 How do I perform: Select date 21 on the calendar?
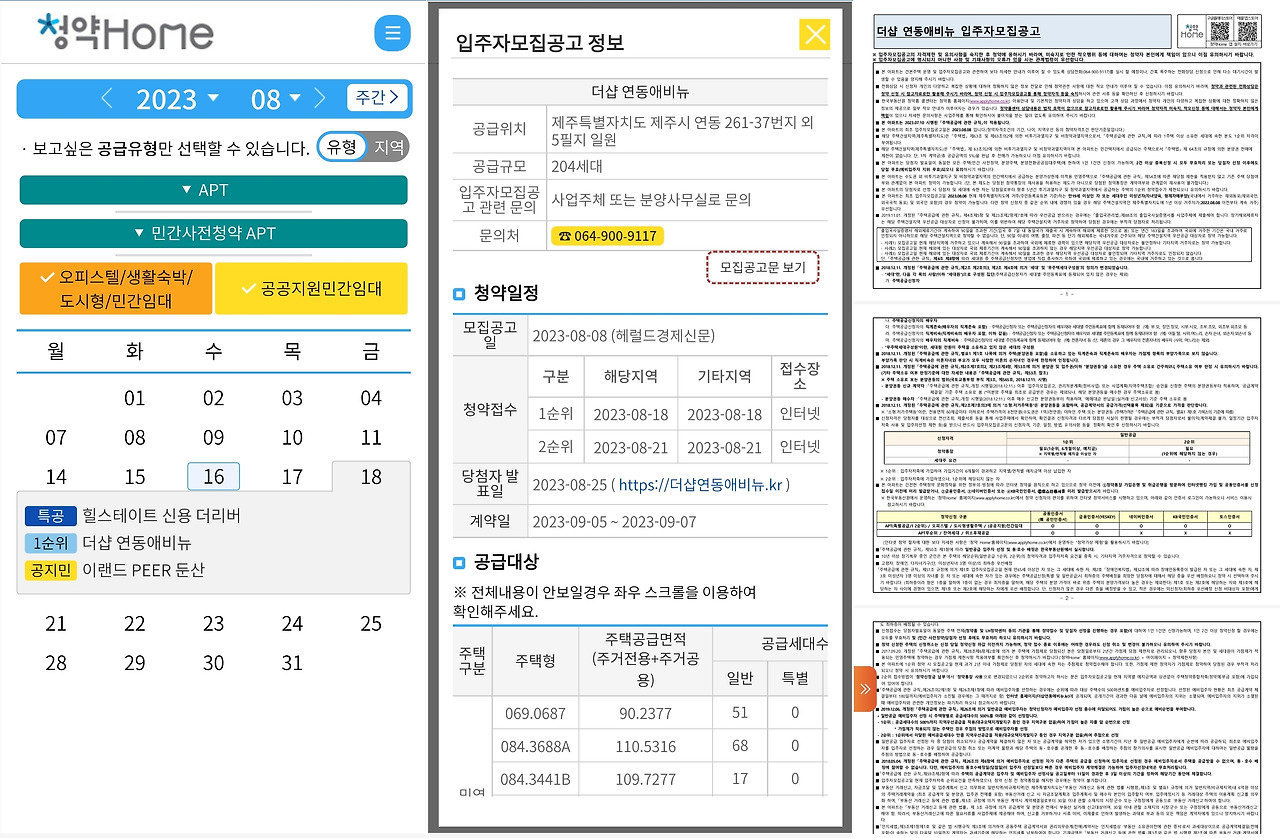point(56,624)
